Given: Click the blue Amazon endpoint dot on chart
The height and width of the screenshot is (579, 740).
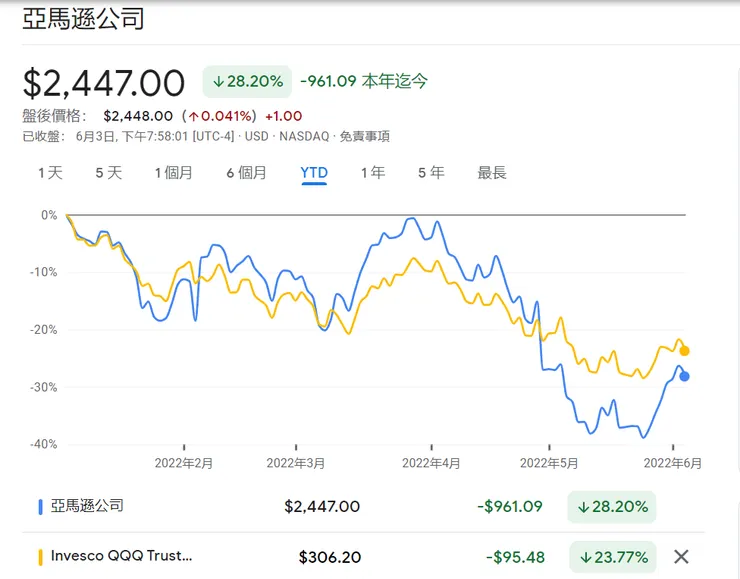Looking at the screenshot, I should [x=684, y=376].
